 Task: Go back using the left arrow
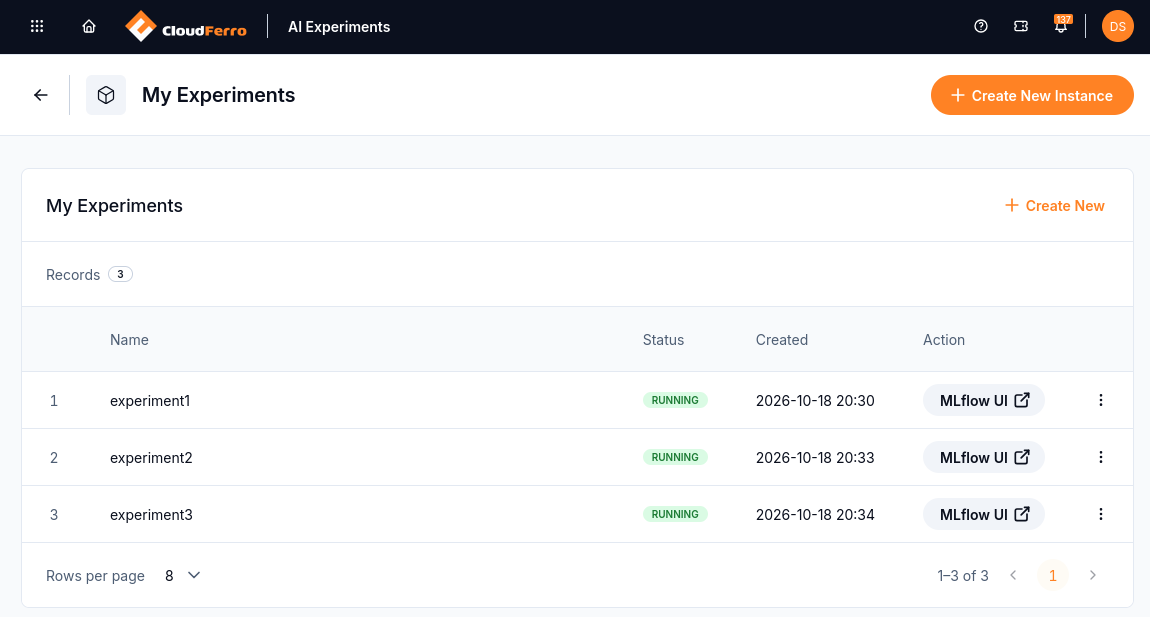pyautogui.click(x=41, y=95)
